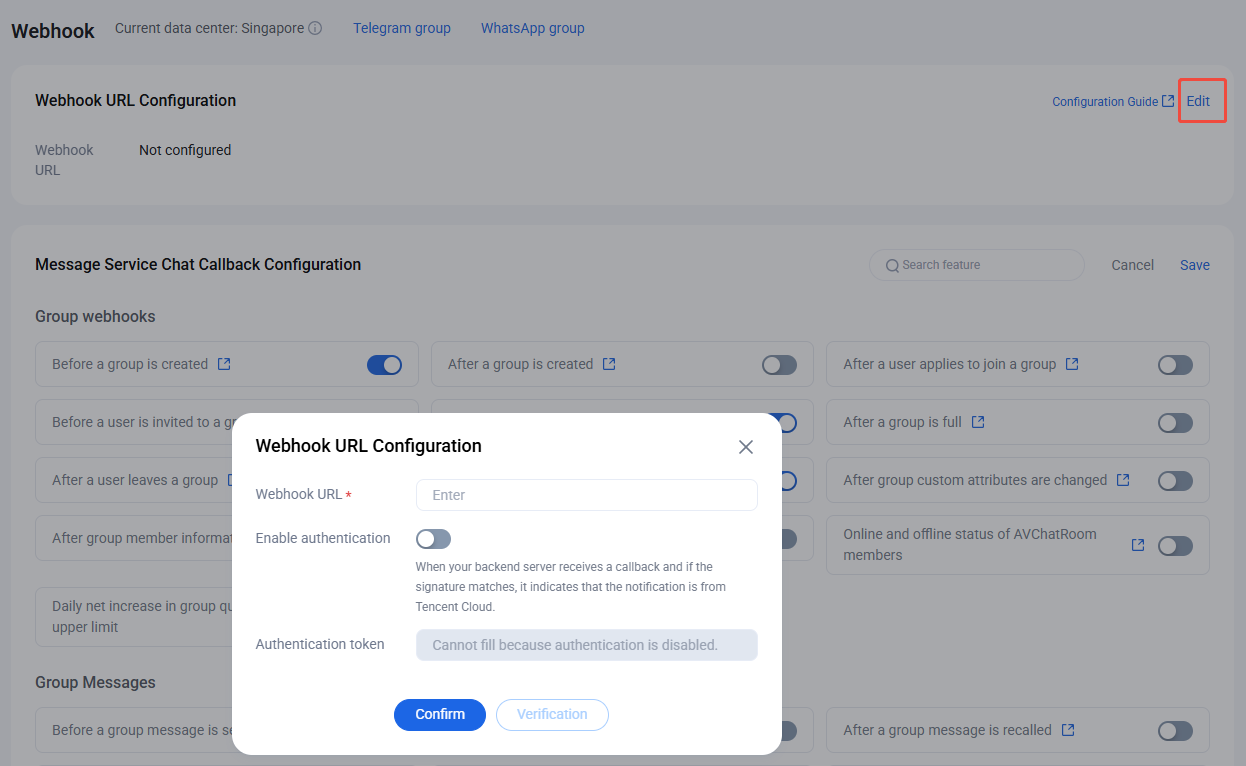Enable After a group is created toggle

click(x=780, y=365)
